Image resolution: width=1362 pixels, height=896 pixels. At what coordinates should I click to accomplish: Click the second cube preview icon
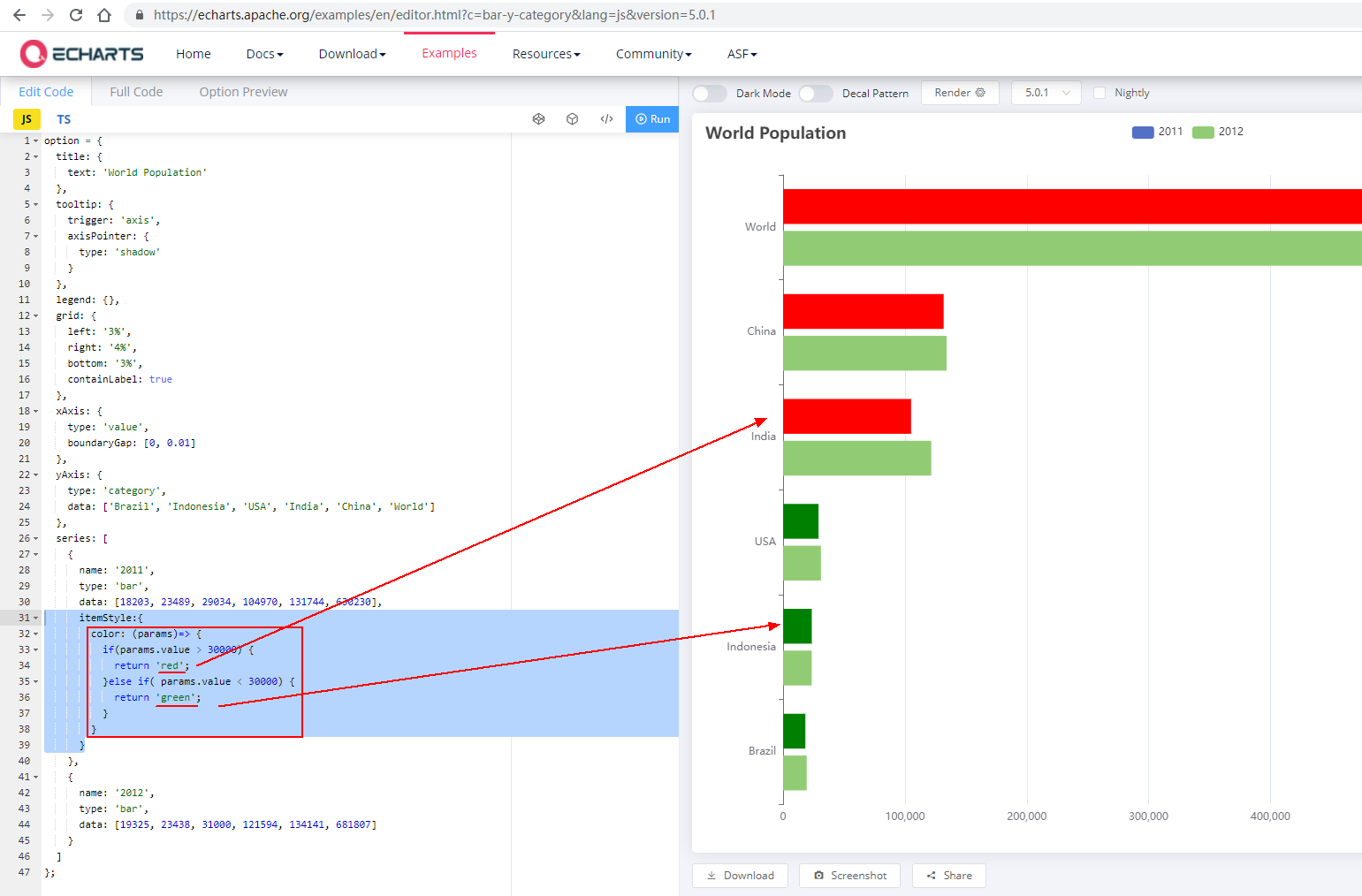(572, 118)
